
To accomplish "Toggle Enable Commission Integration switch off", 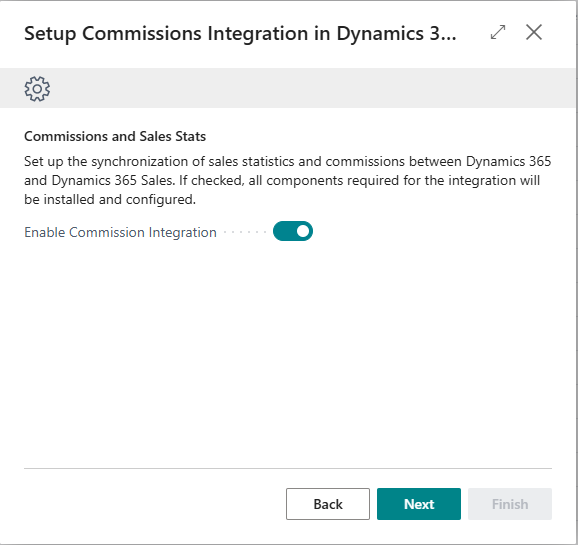I will (293, 231).
